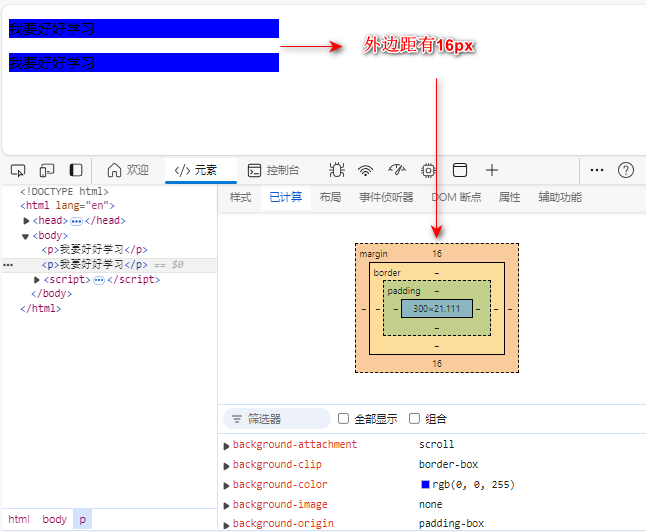The width and height of the screenshot is (646, 532).
Task: Open the DOM 断点 breakpoints tab
Action: [x=456, y=197]
